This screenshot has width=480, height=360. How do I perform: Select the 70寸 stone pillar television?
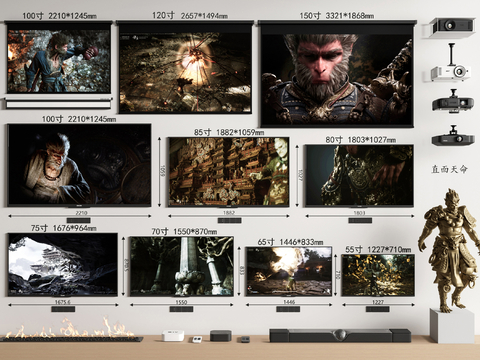(182, 266)
